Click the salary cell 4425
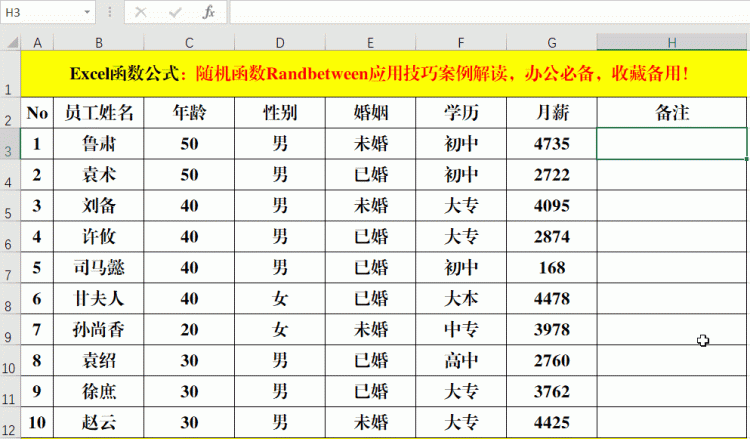The image size is (750, 439). pyautogui.click(x=551, y=422)
